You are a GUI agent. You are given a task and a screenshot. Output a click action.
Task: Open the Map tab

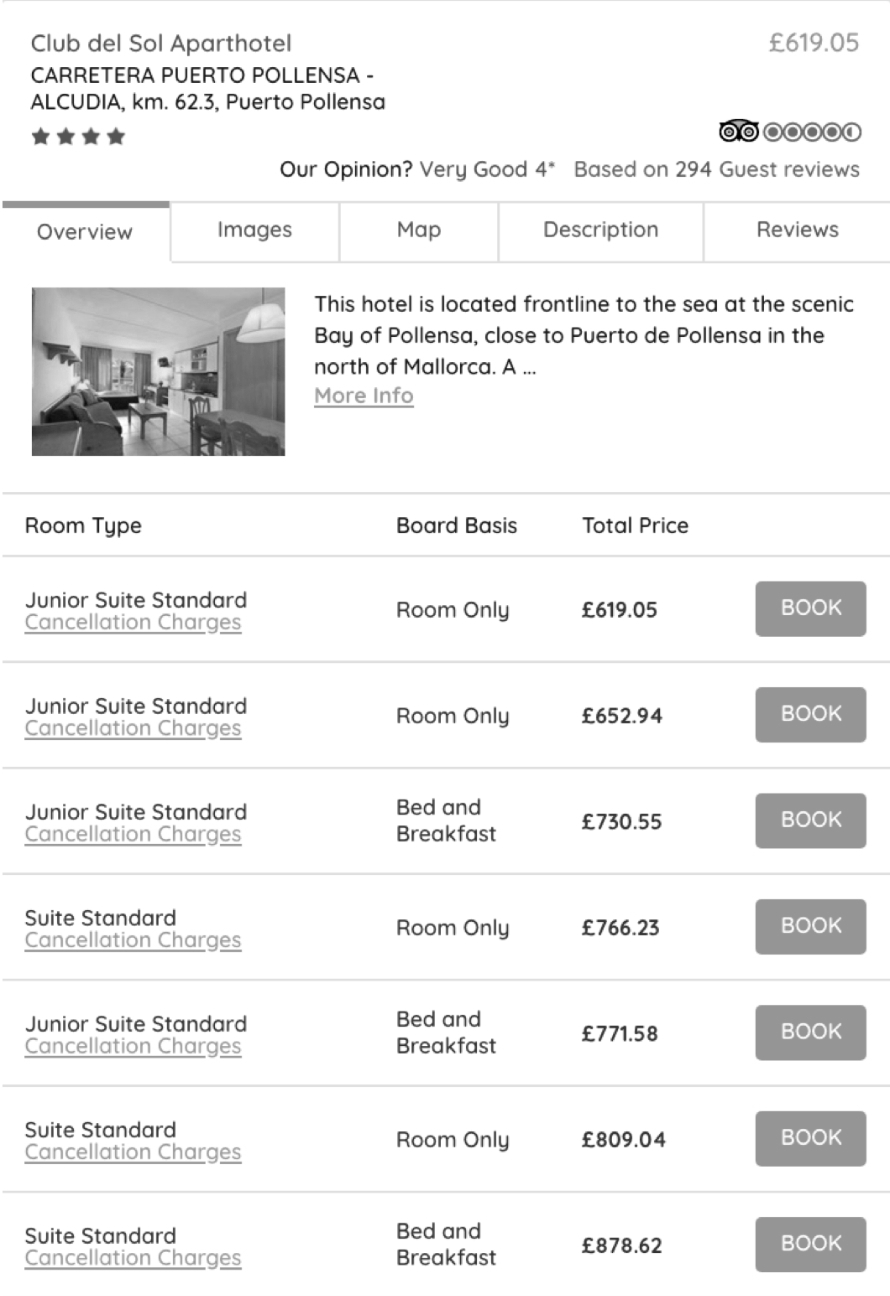pos(418,230)
